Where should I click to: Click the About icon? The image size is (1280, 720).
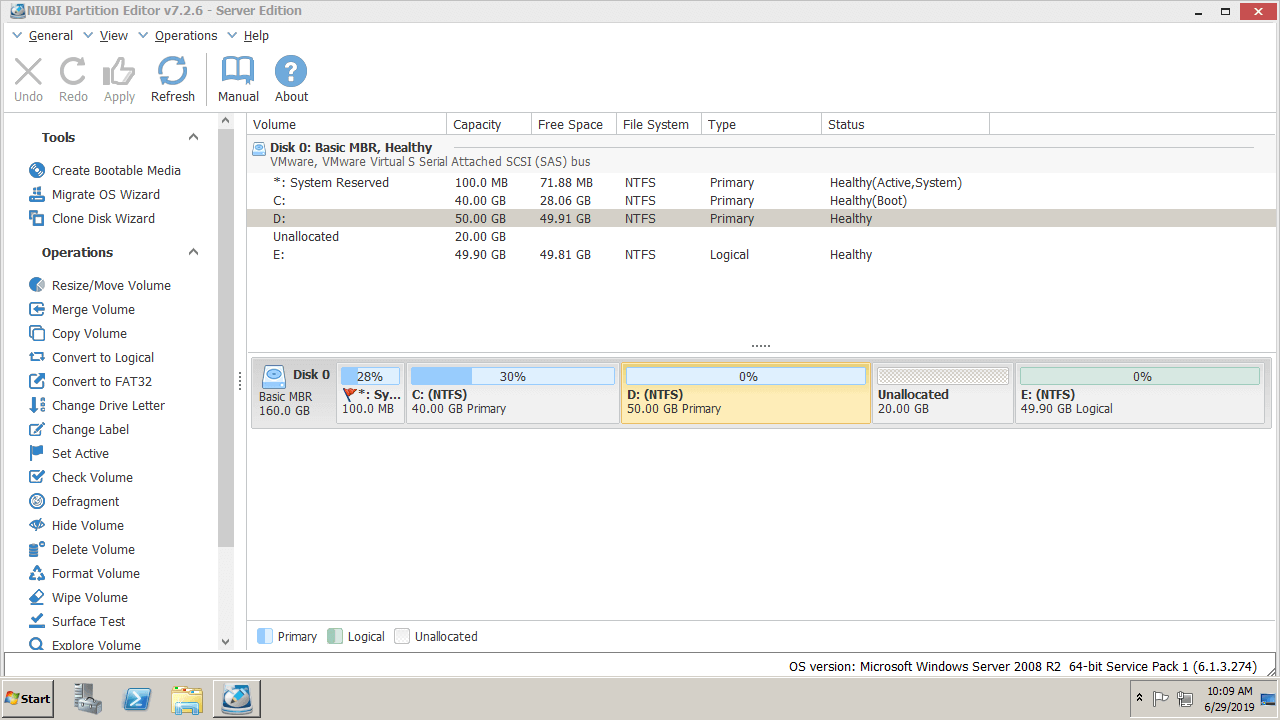[290, 78]
